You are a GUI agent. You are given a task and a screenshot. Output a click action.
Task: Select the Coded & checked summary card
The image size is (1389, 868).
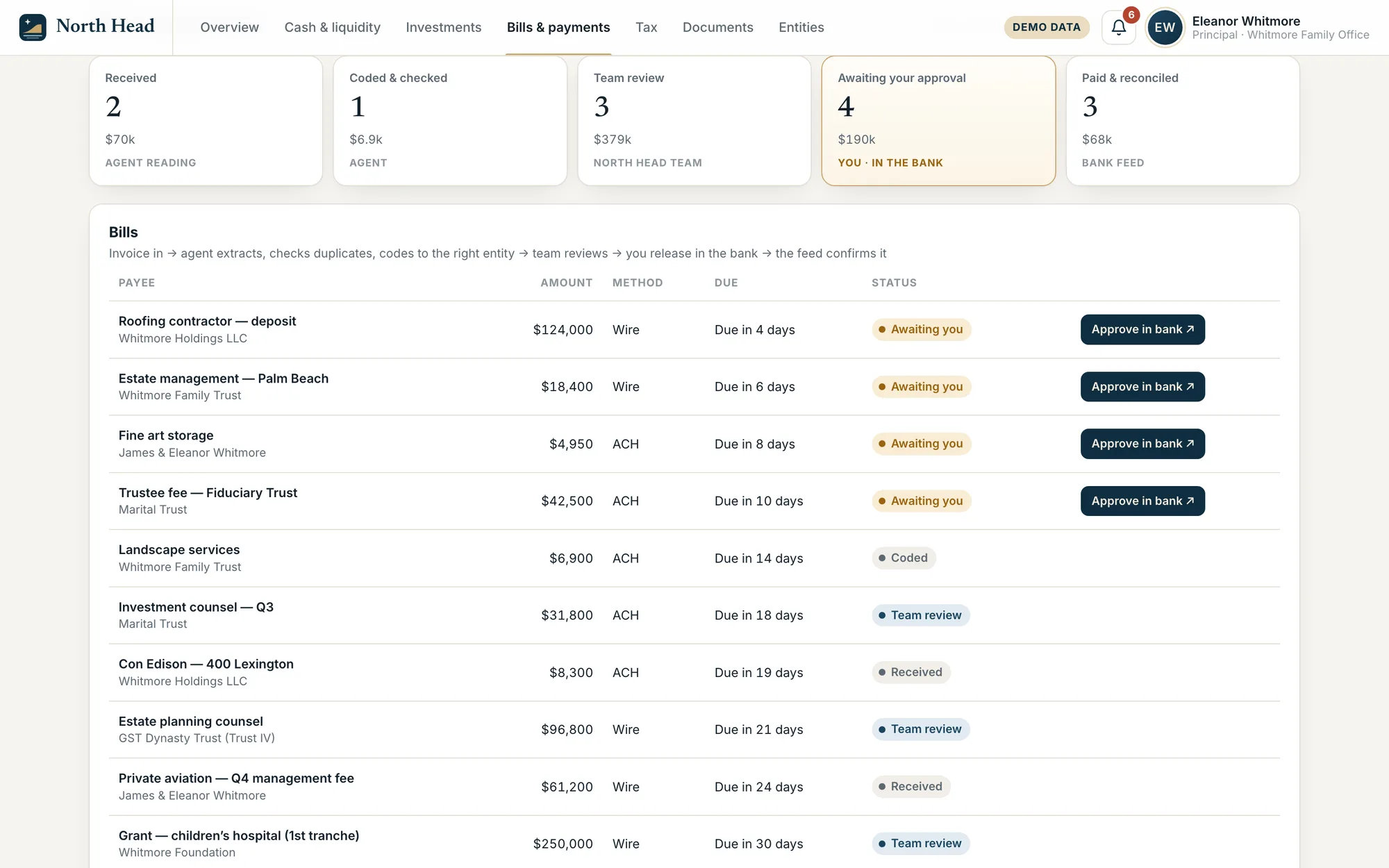pyautogui.click(x=450, y=121)
